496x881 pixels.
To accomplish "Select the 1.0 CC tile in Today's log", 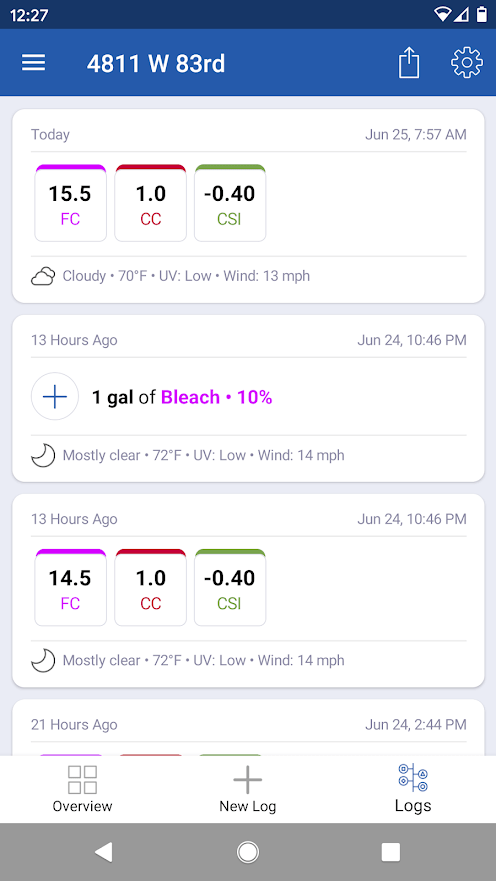I will click(151, 203).
